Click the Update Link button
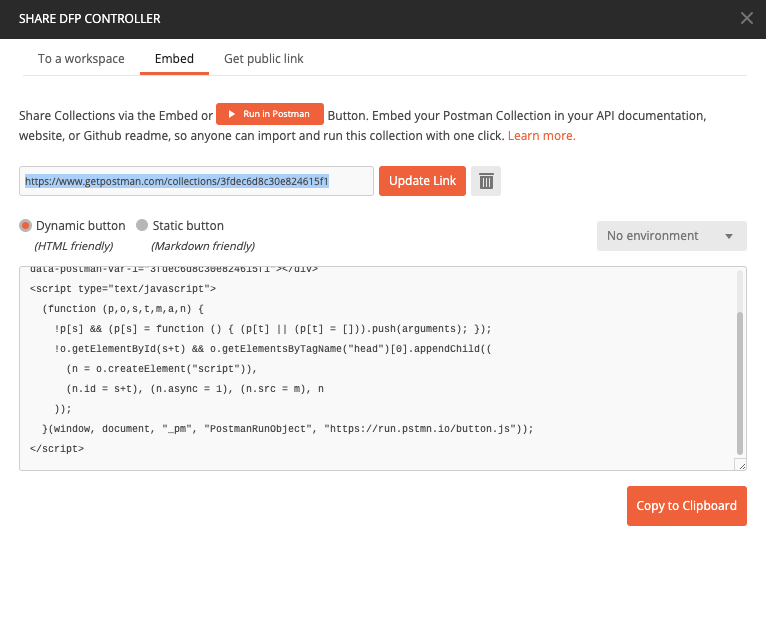 (422, 181)
